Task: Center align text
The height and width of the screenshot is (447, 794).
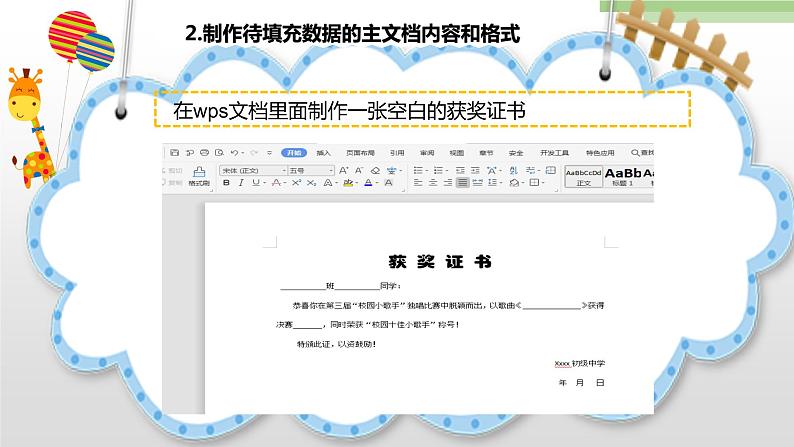Action: tap(433, 182)
